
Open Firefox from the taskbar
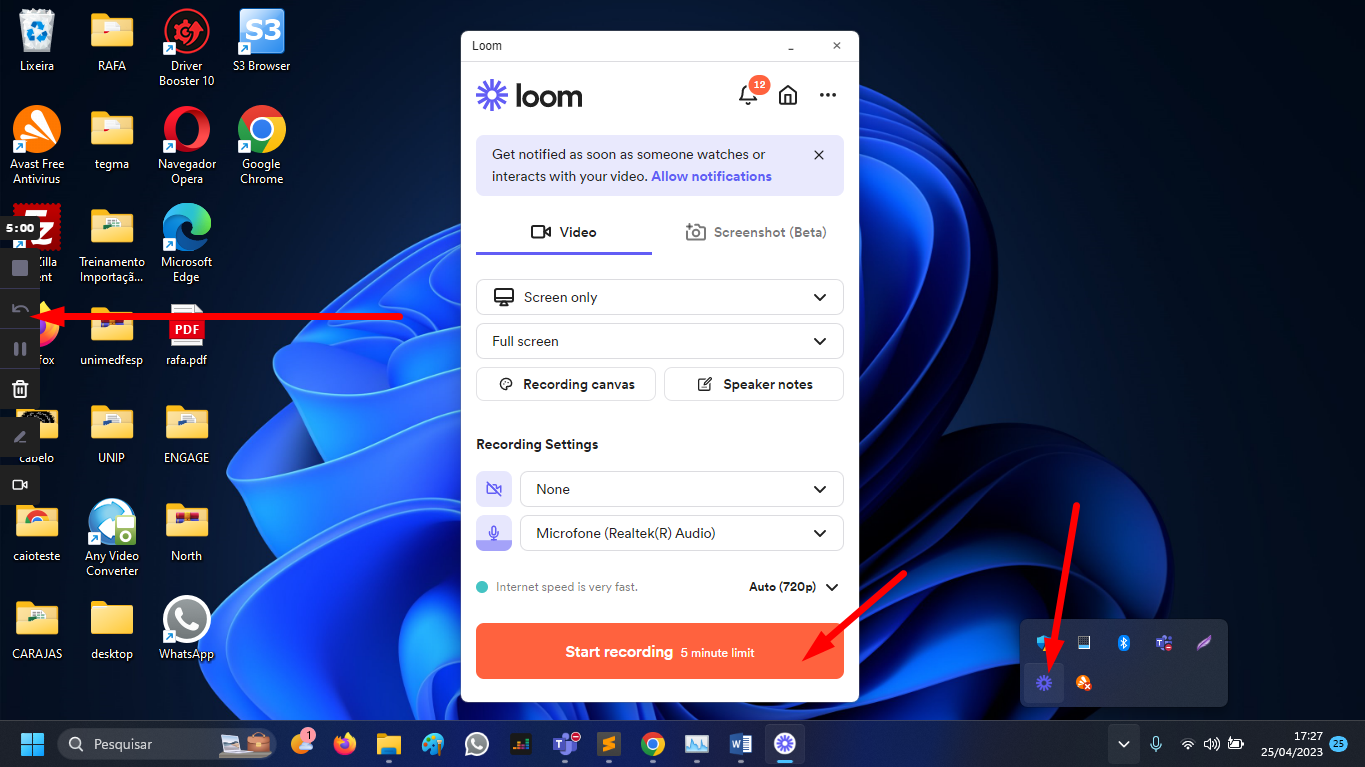click(x=345, y=744)
